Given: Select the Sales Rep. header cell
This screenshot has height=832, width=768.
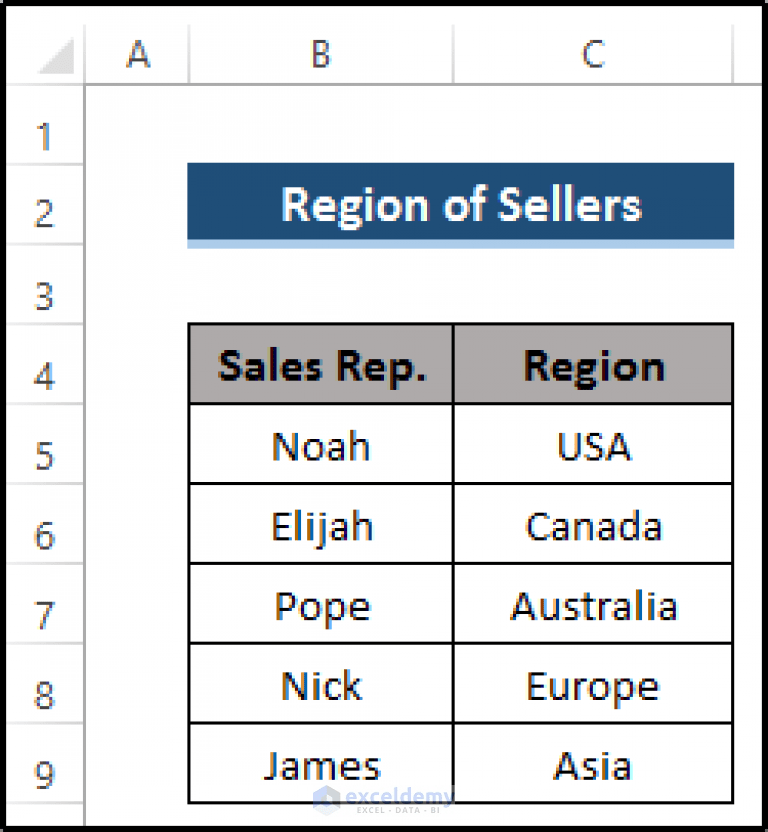Looking at the screenshot, I should [319, 364].
